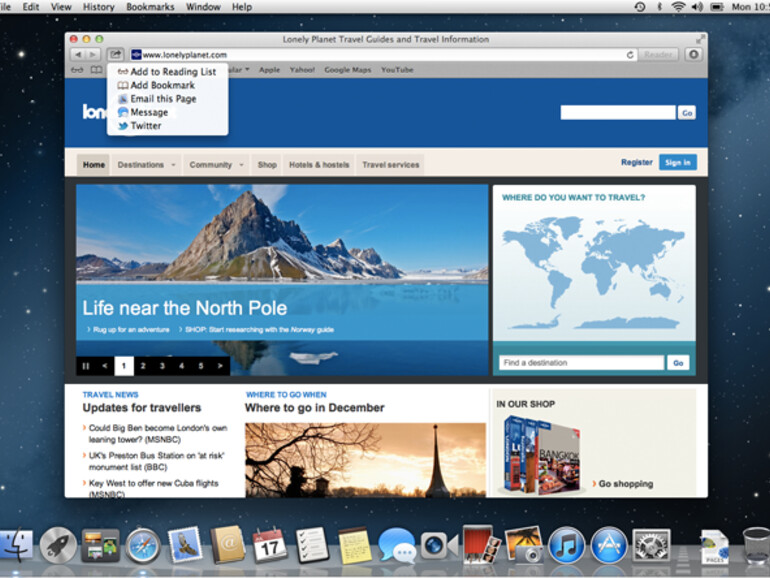
Task: Open Finder in the Dock
Action: (x=15, y=545)
